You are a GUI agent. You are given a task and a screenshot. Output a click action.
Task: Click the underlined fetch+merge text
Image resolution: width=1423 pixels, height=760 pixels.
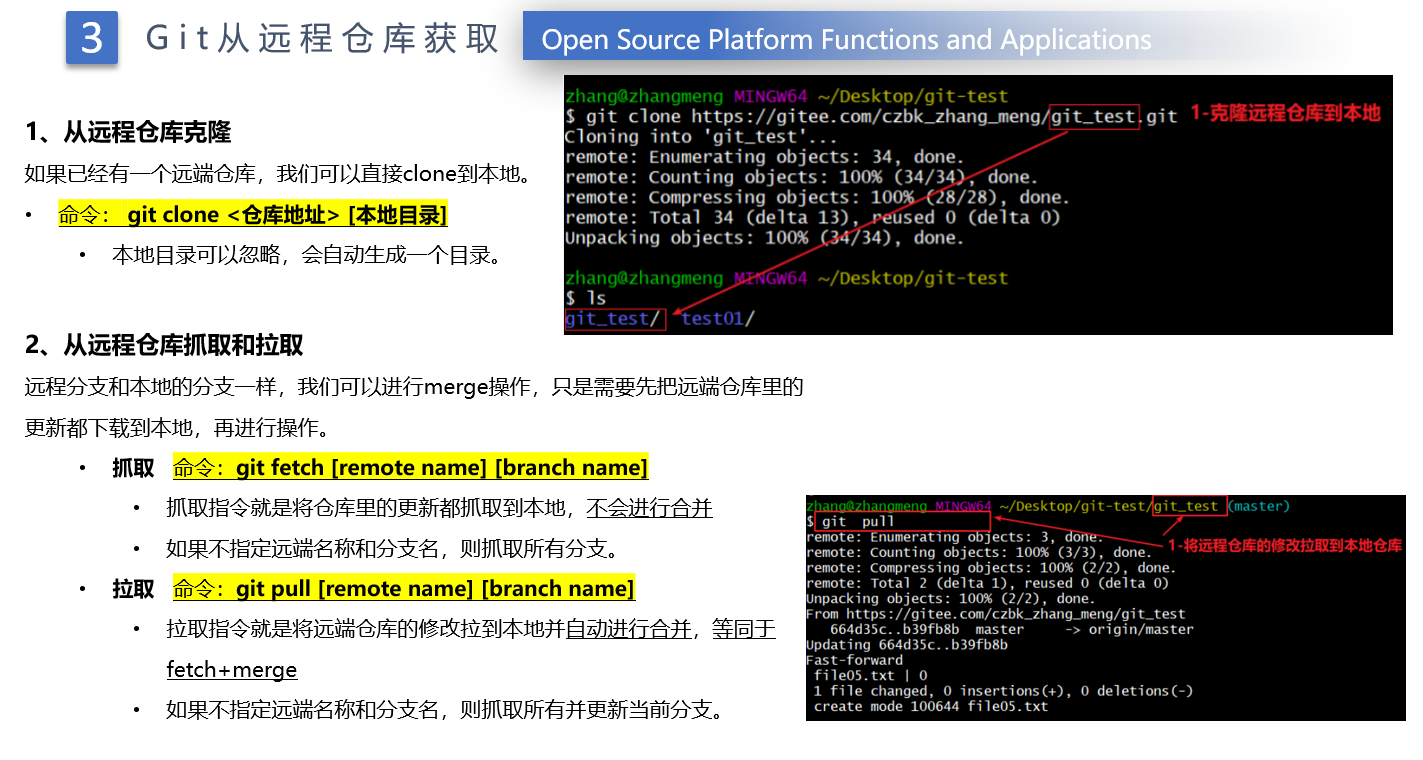(x=231, y=669)
